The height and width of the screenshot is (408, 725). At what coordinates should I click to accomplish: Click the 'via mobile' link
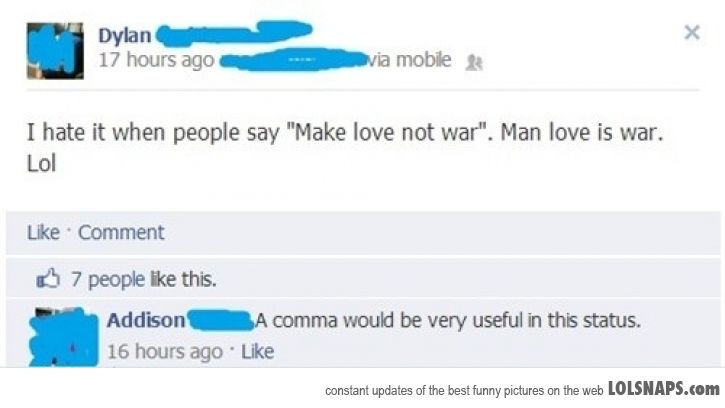pyautogui.click(x=409, y=60)
